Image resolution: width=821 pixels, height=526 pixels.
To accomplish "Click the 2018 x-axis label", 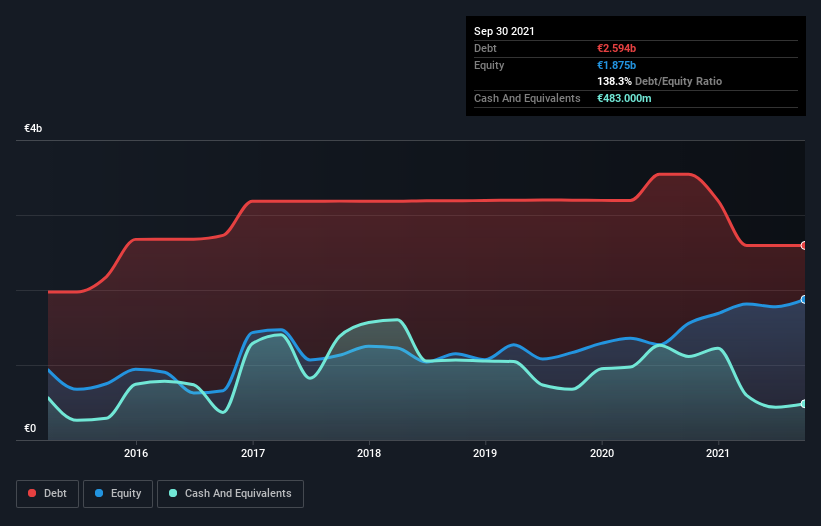I will pyautogui.click(x=369, y=453).
